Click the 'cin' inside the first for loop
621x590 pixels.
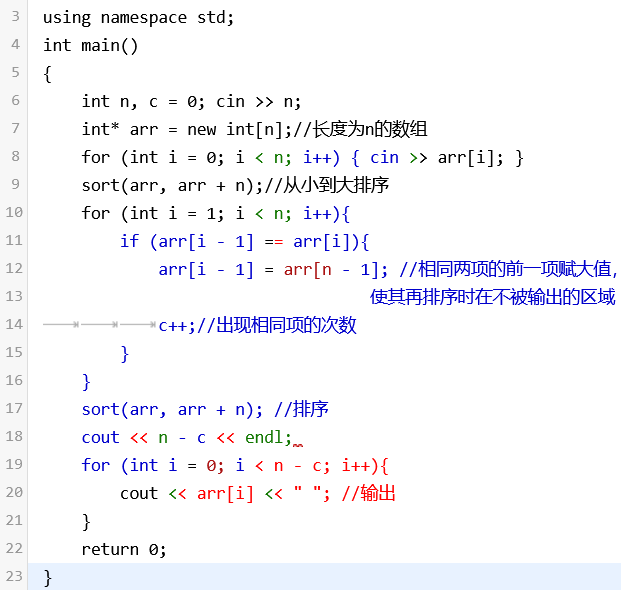click(384, 157)
